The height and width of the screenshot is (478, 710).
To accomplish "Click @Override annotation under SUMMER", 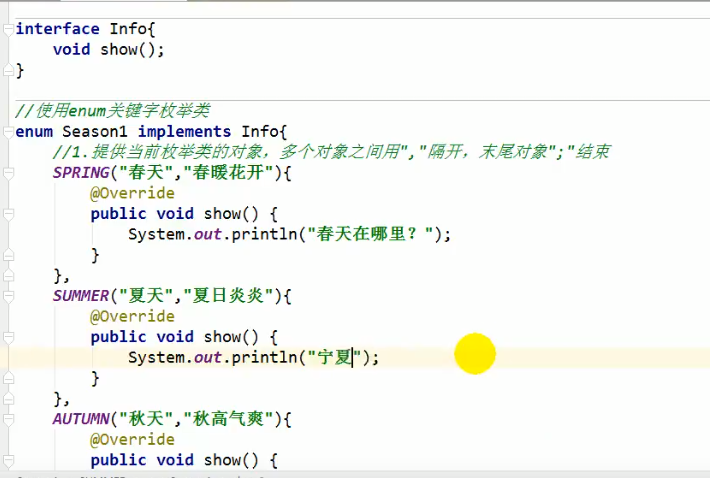I will coord(132,316).
